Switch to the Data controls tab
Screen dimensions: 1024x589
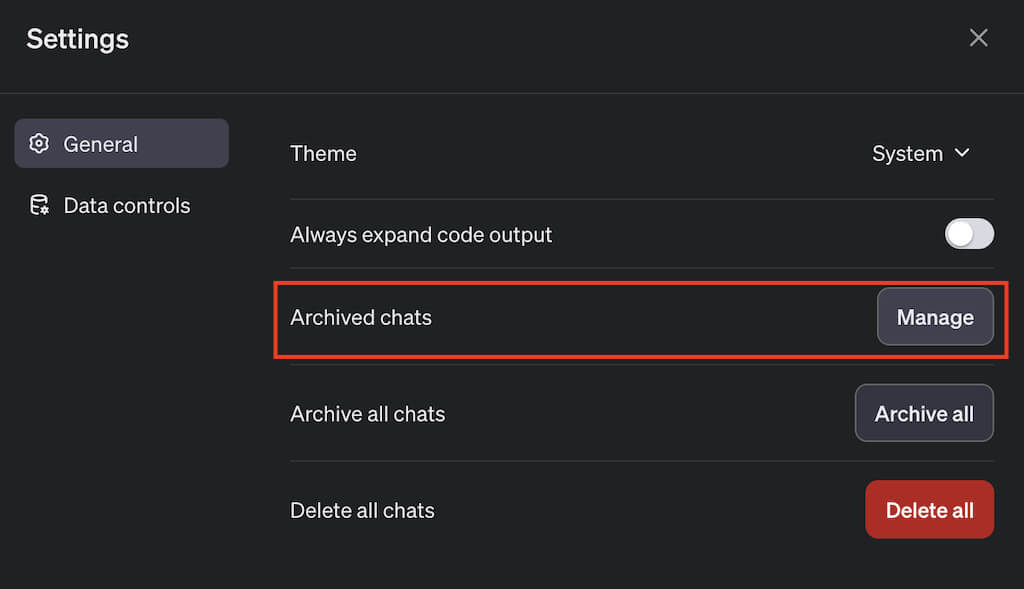tap(125, 206)
